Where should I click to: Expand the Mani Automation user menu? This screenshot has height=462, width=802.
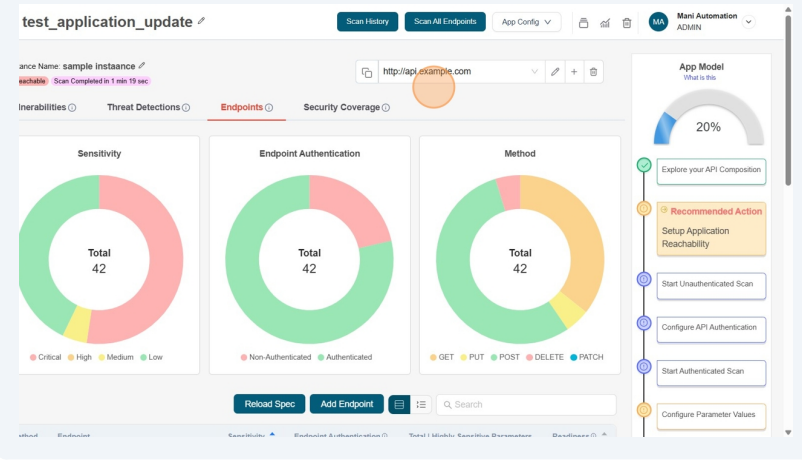pos(749,22)
